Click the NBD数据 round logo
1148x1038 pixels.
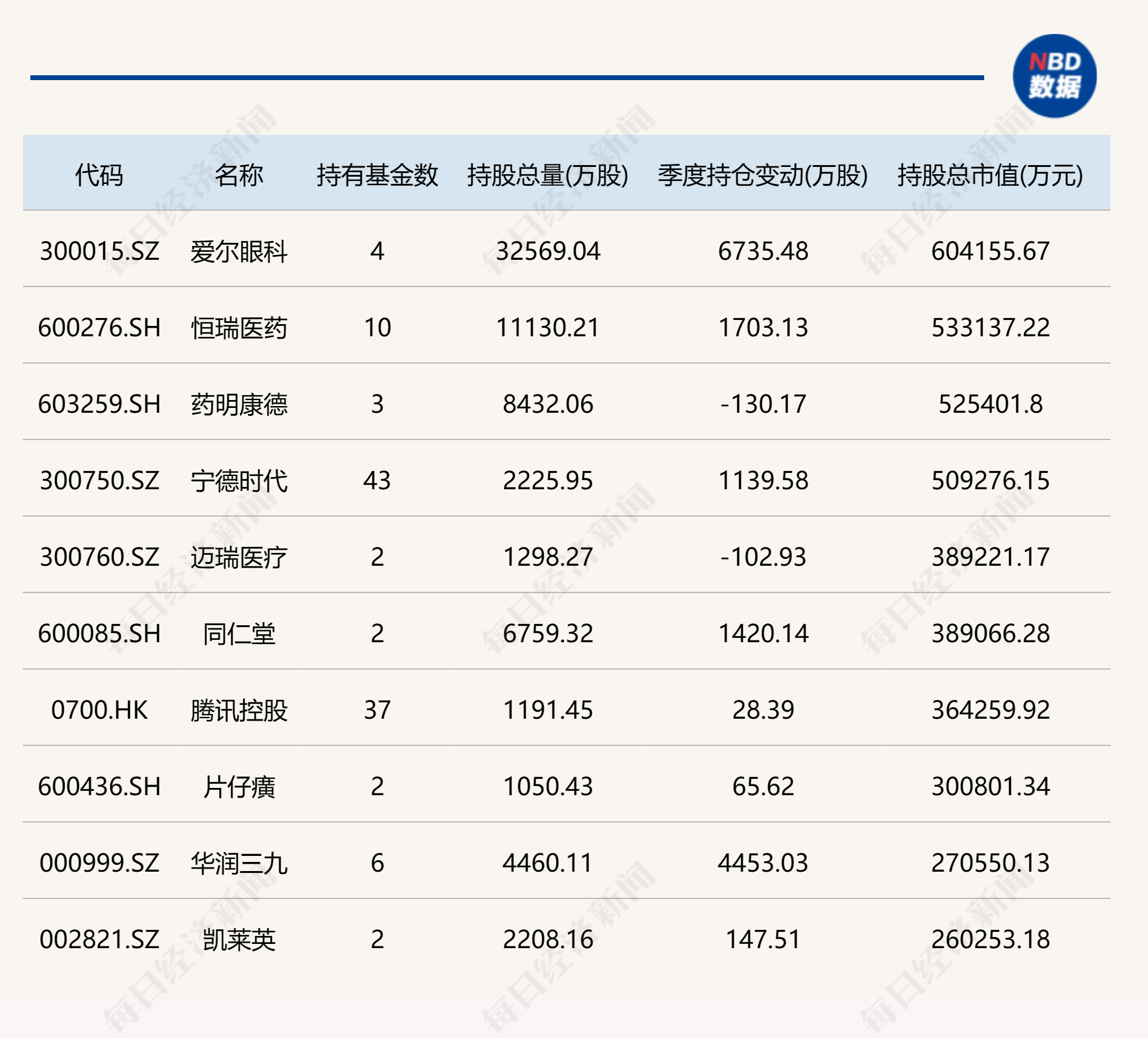pyautogui.click(x=1055, y=76)
